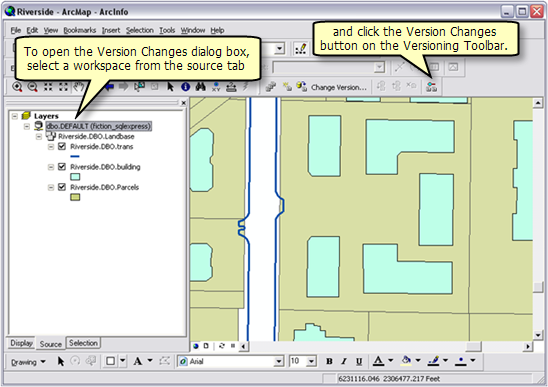Choose the Select Elements arrow tool
Image resolution: width=548 pixels, height=387 pixels.
tap(170, 87)
